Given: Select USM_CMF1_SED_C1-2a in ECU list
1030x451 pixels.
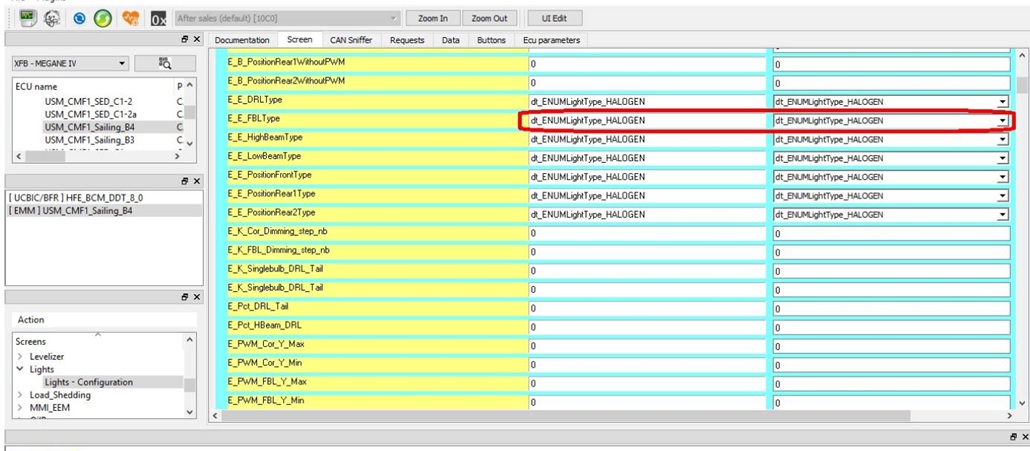Looking at the screenshot, I should click(x=91, y=114).
